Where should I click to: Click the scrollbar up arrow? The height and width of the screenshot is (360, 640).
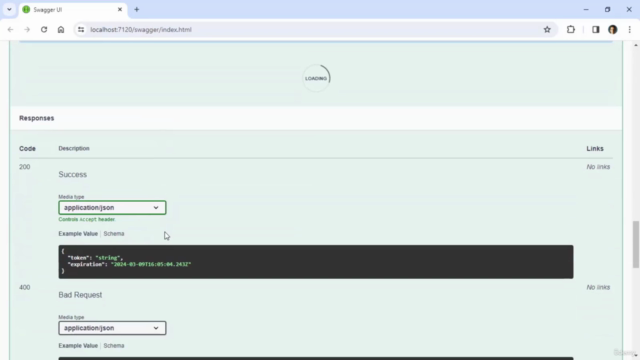pos(636,45)
